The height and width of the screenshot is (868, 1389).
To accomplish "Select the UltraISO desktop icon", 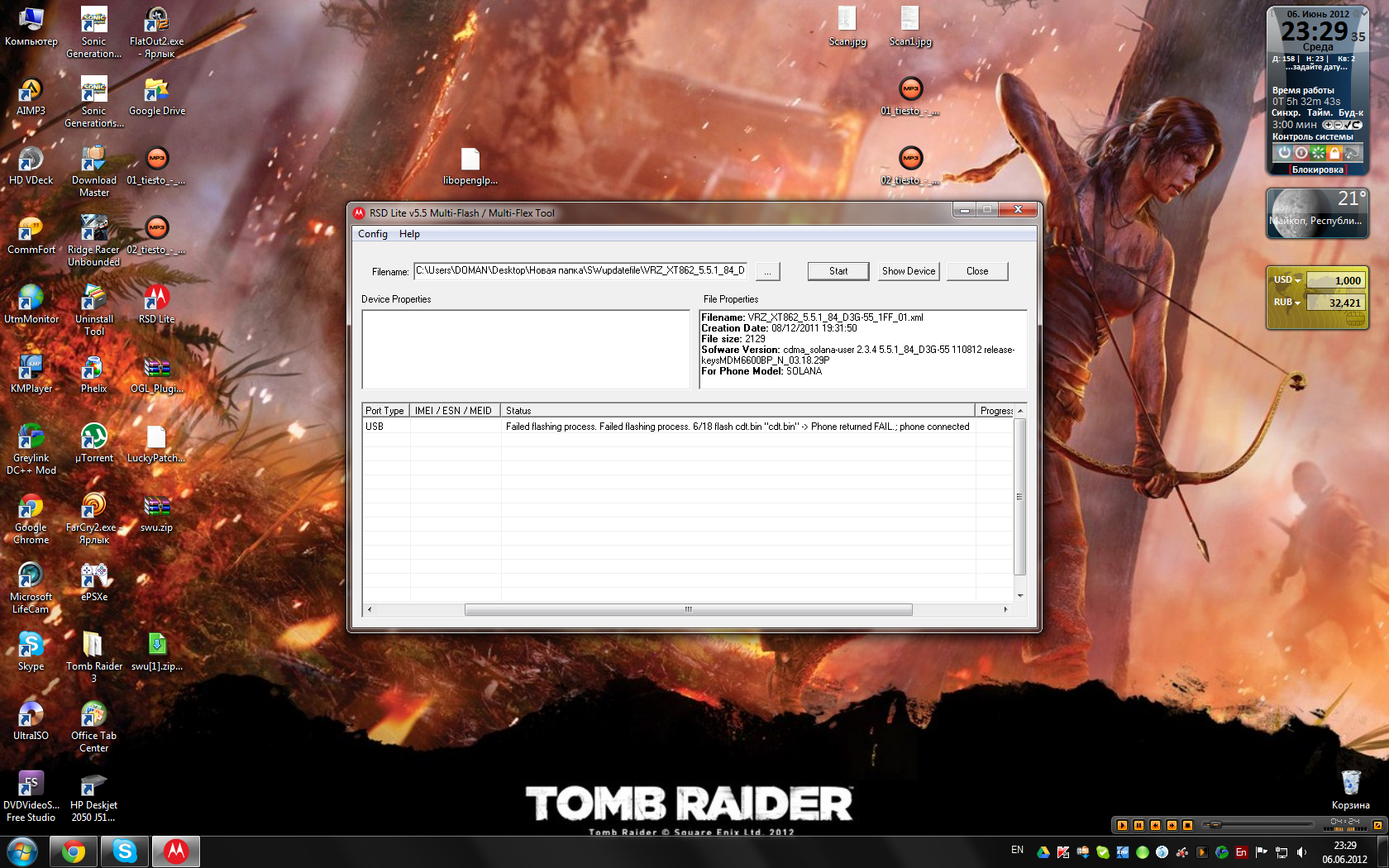I will click(x=31, y=722).
